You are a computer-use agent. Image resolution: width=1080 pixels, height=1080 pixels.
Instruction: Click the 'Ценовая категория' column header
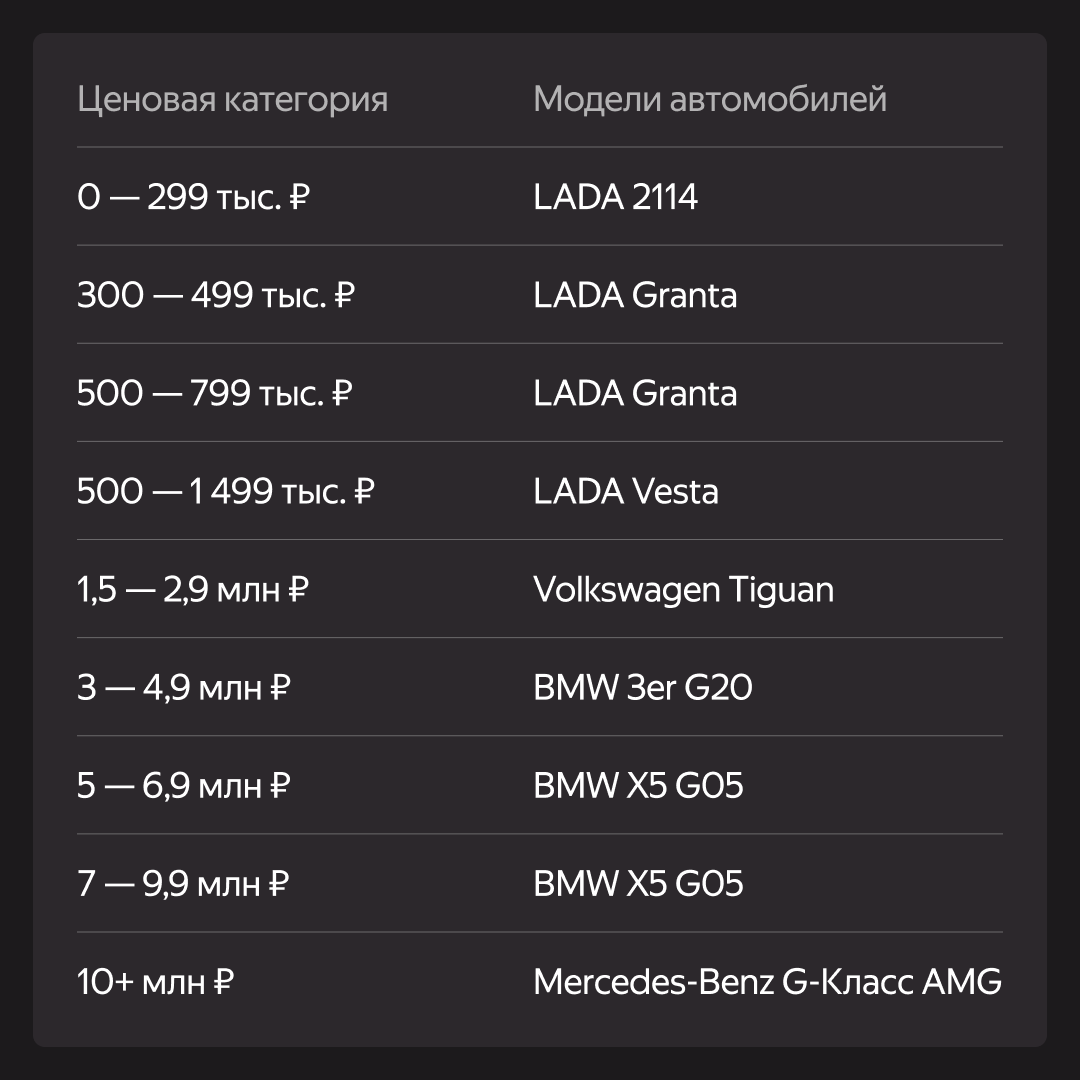point(232,99)
